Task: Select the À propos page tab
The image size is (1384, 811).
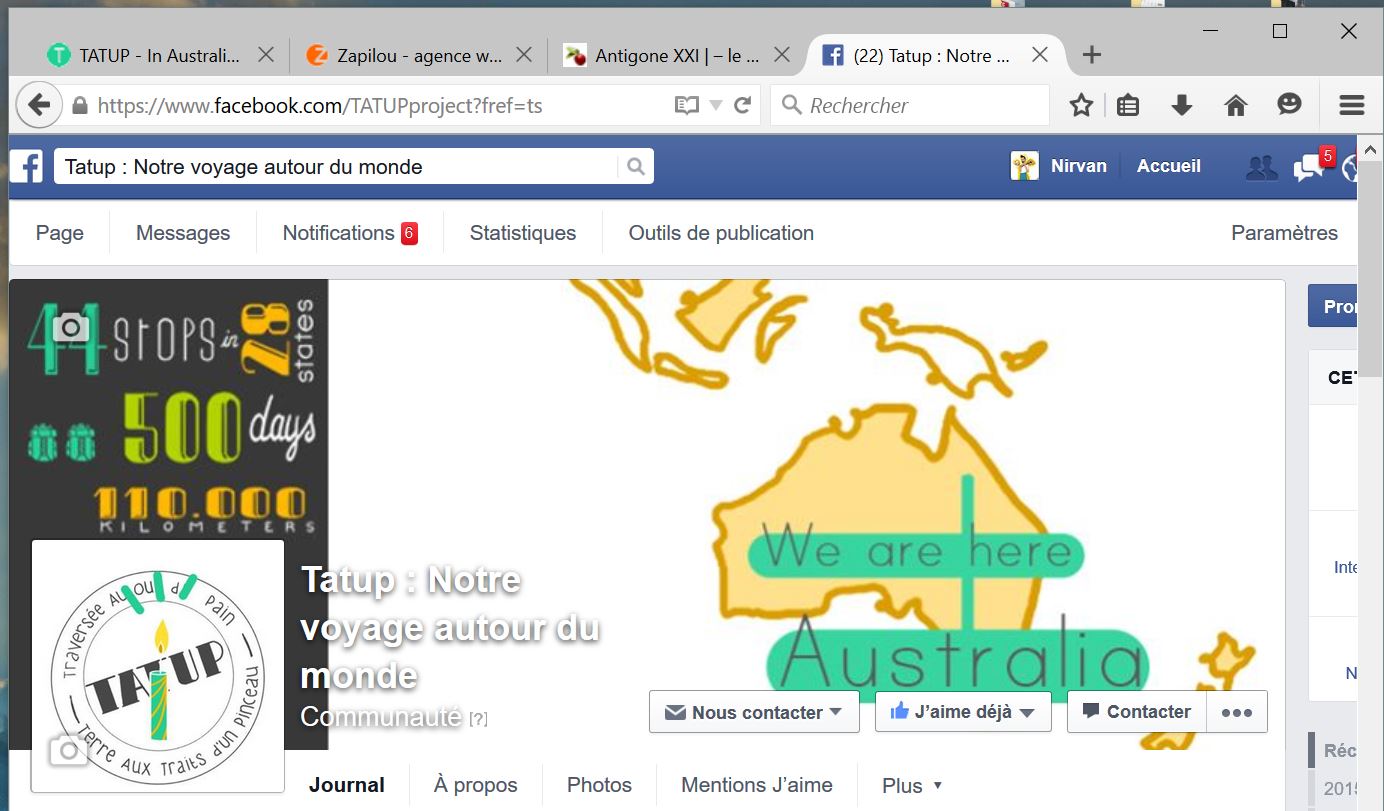Action: coord(476,785)
